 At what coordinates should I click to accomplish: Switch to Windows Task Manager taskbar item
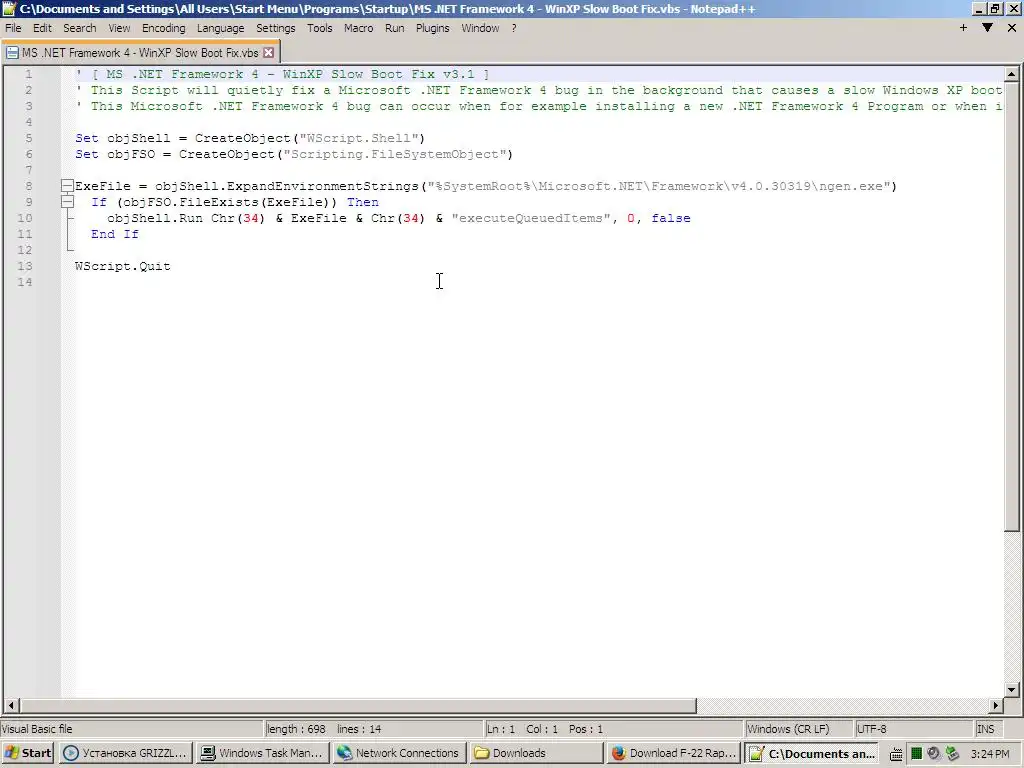pos(263,753)
